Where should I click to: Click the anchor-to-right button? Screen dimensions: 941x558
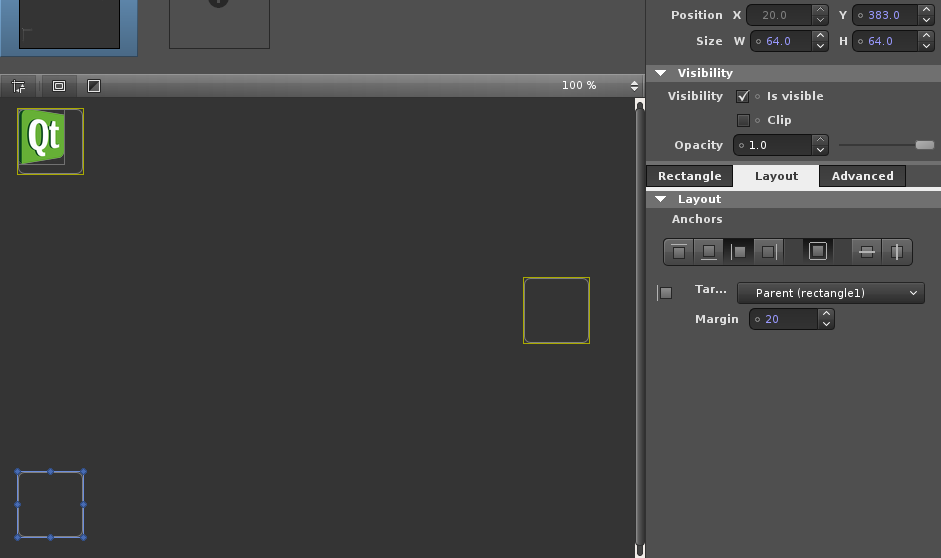(x=768, y=252)
